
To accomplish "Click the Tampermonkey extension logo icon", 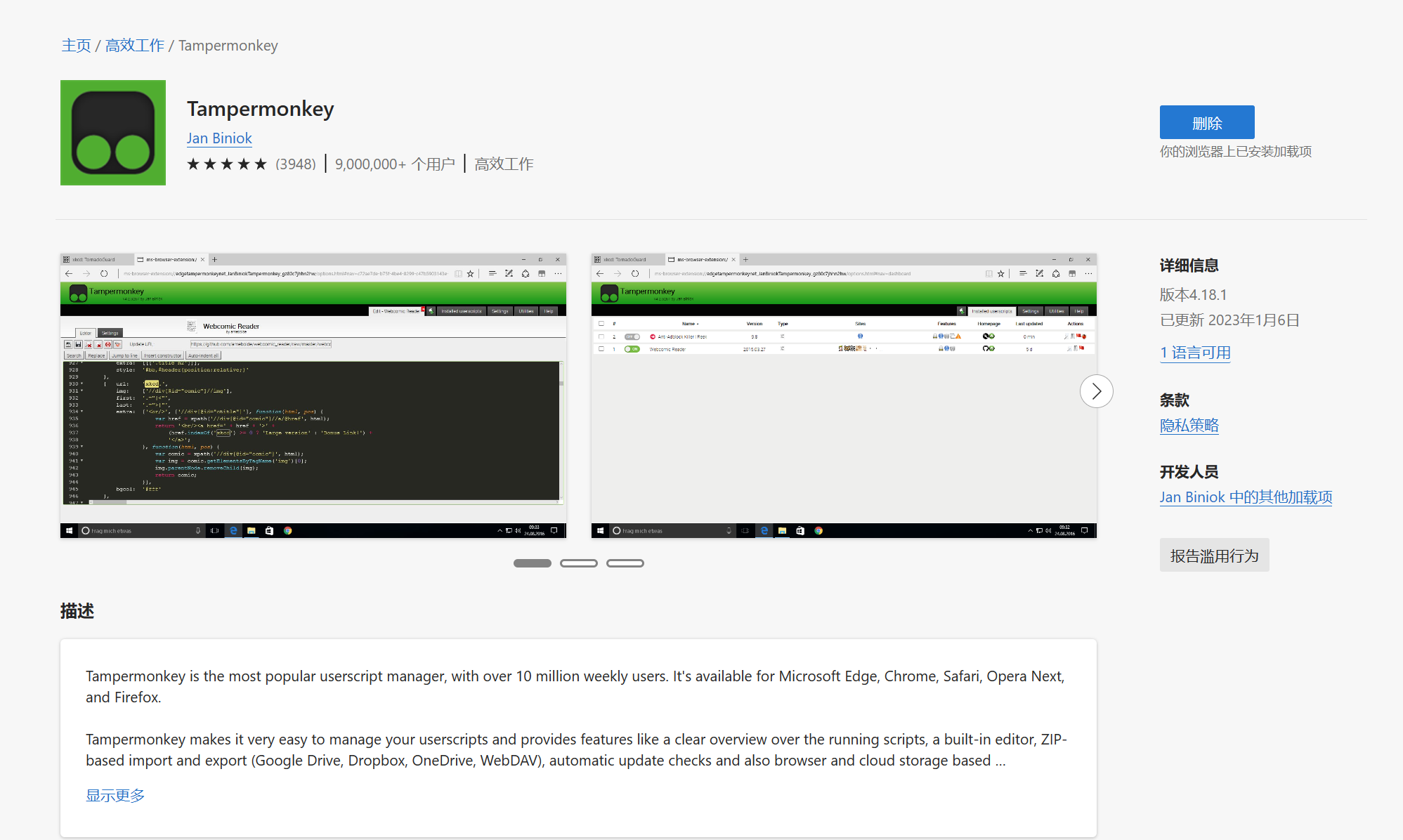I will 113,133.
